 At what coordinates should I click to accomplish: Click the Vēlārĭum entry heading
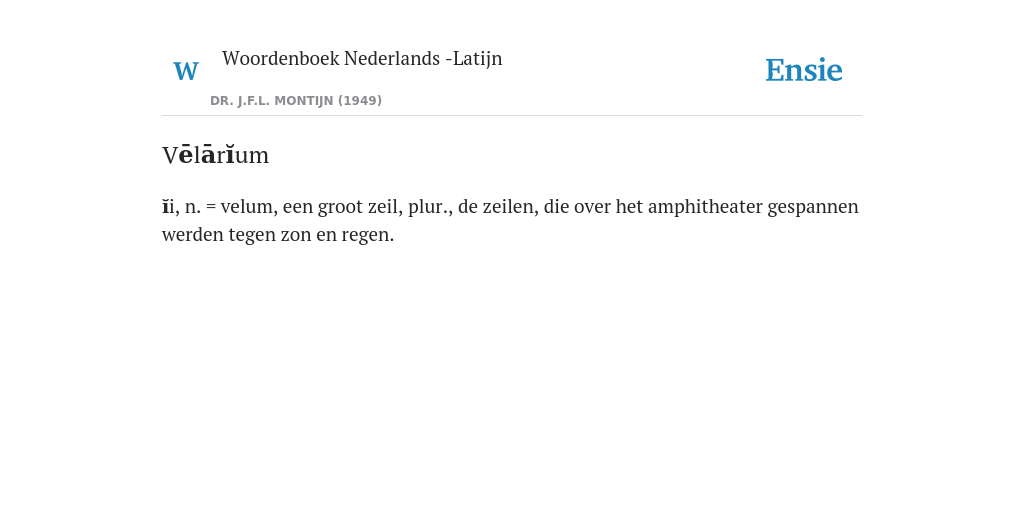[216, 155]
